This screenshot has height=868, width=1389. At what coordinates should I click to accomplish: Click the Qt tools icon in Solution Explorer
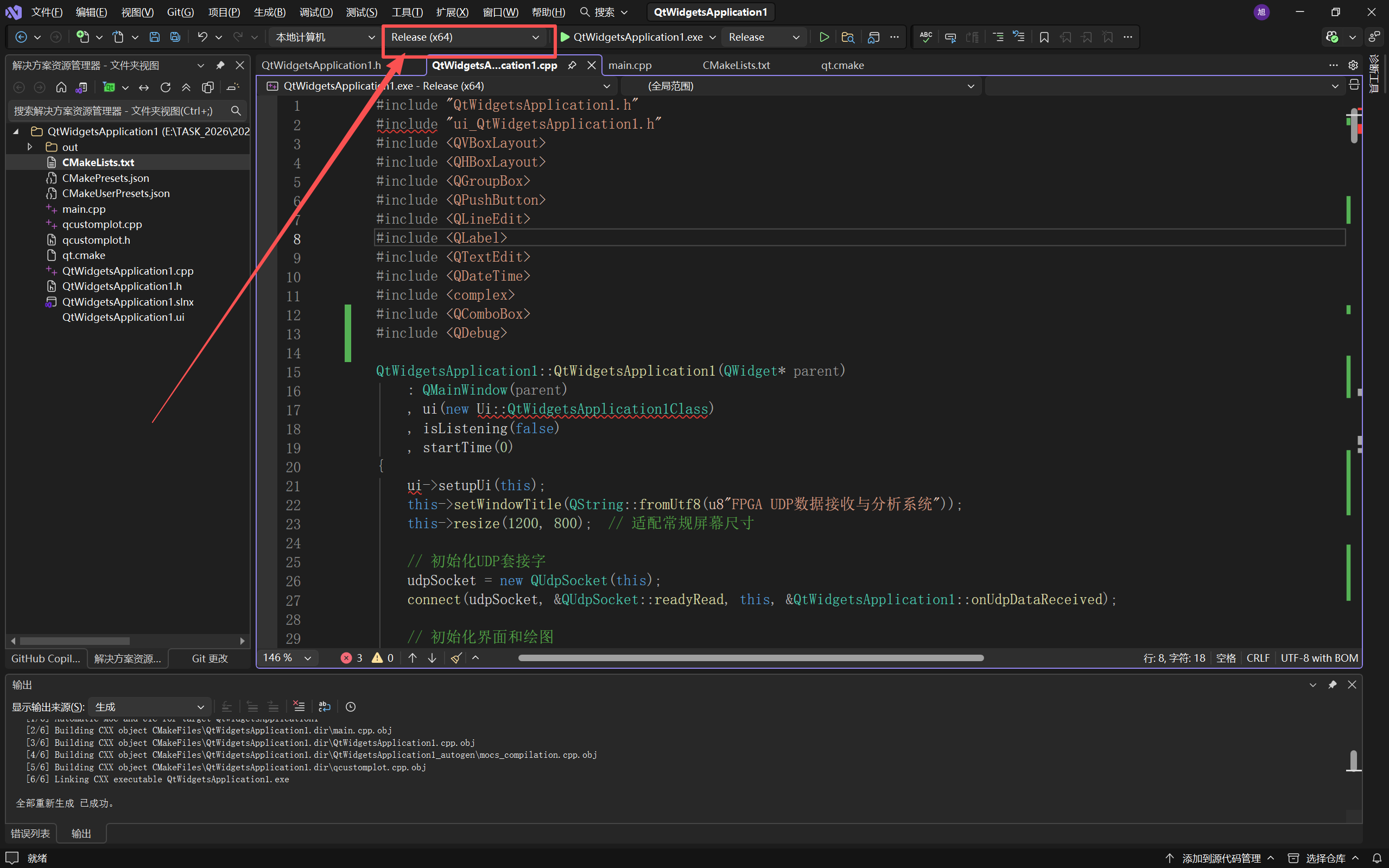pos(109,87)
